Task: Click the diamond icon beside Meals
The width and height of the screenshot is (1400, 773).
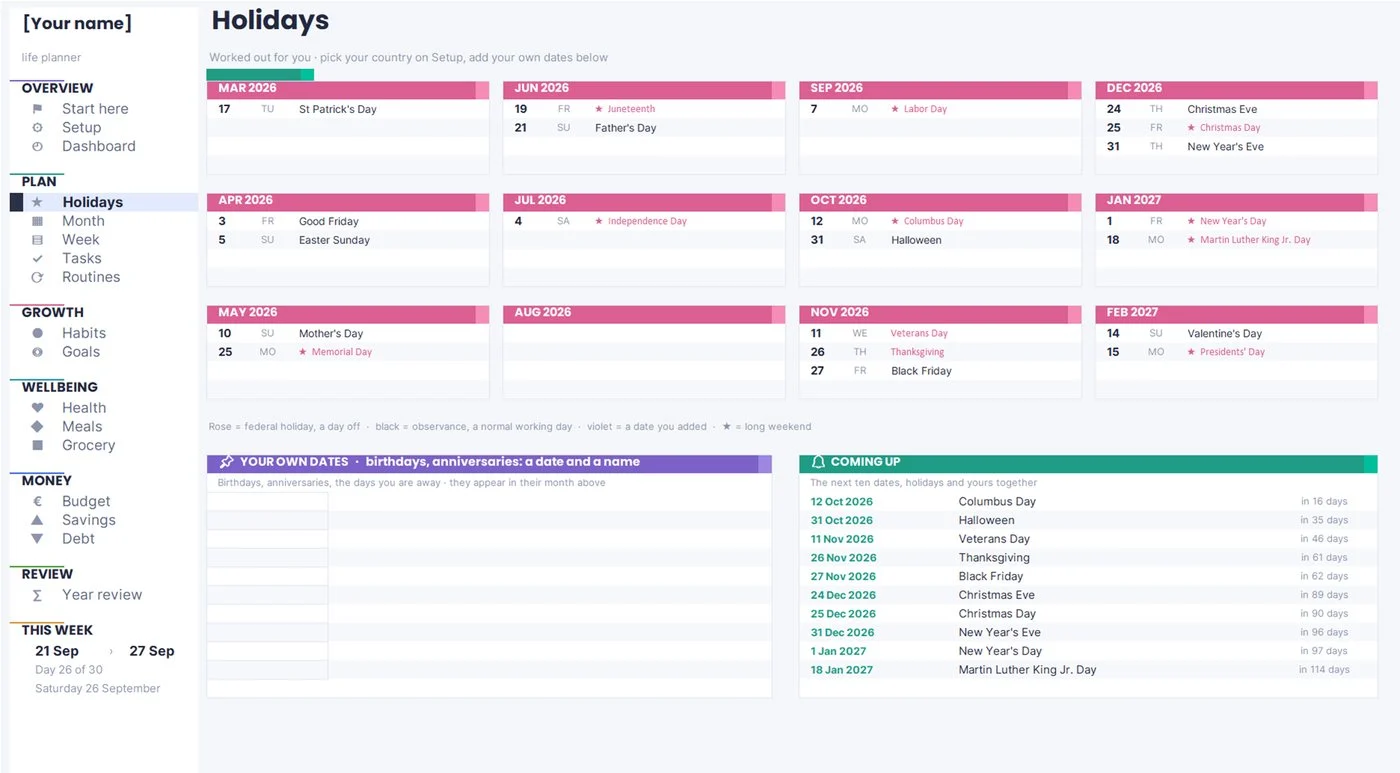Action: [37, 426]
